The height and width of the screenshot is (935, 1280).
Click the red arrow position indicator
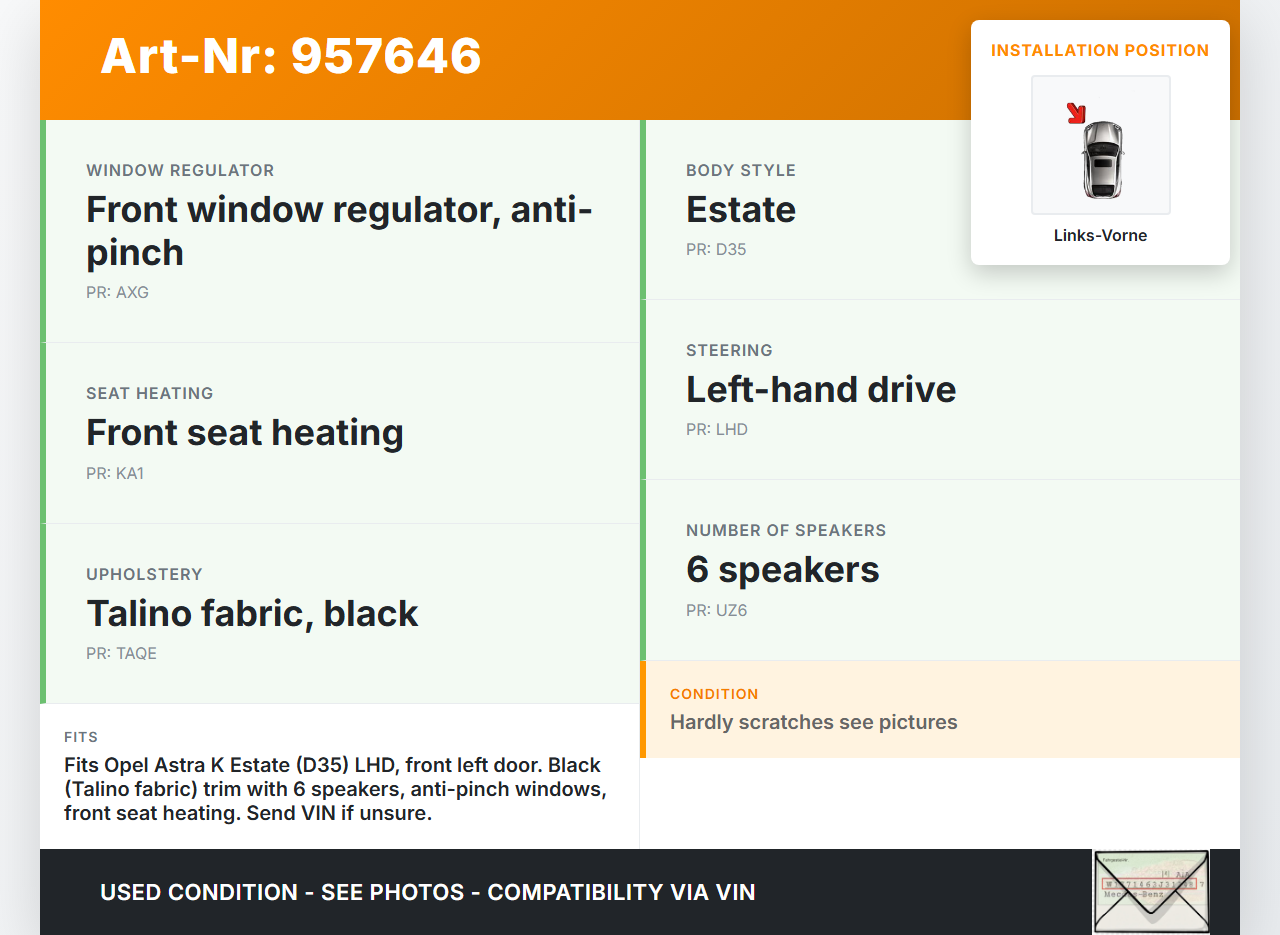(1076, 113)
